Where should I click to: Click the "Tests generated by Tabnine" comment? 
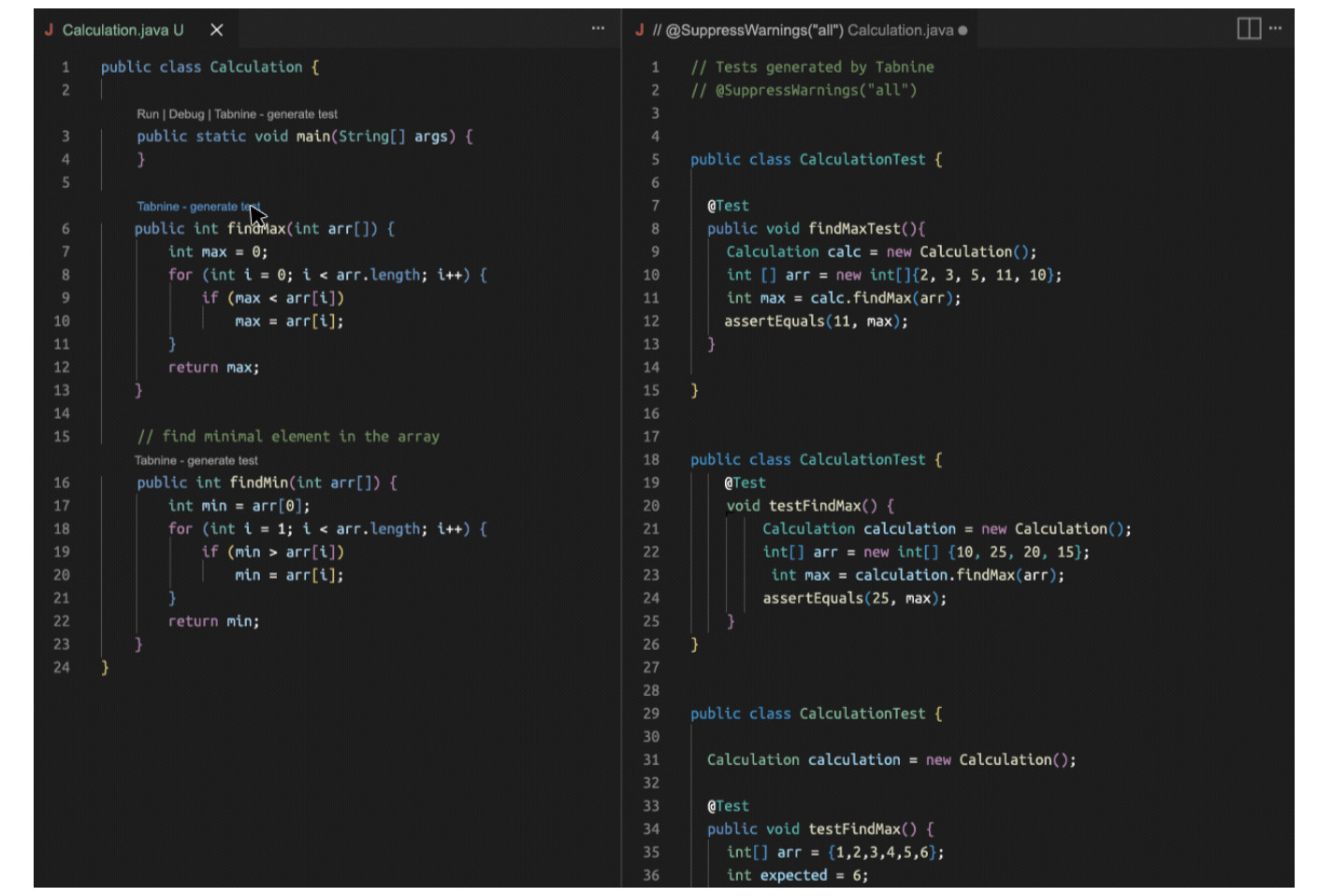(x=823, y=67)
